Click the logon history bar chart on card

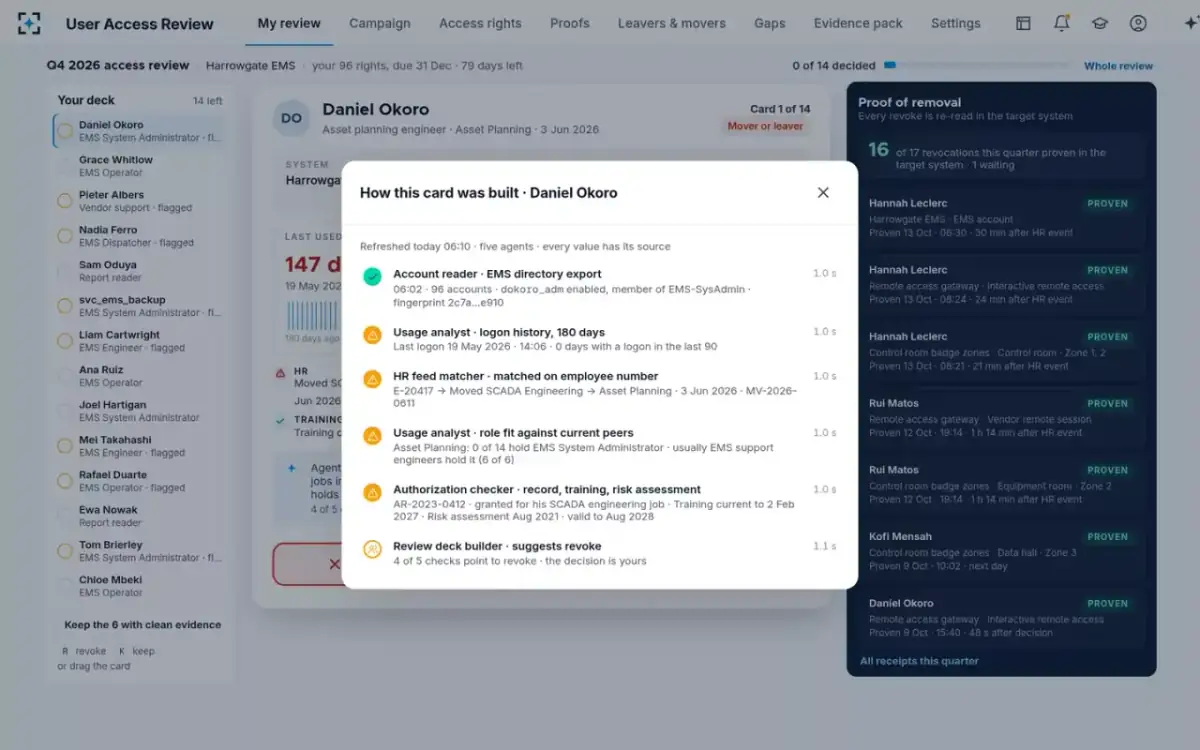point(314,316)
